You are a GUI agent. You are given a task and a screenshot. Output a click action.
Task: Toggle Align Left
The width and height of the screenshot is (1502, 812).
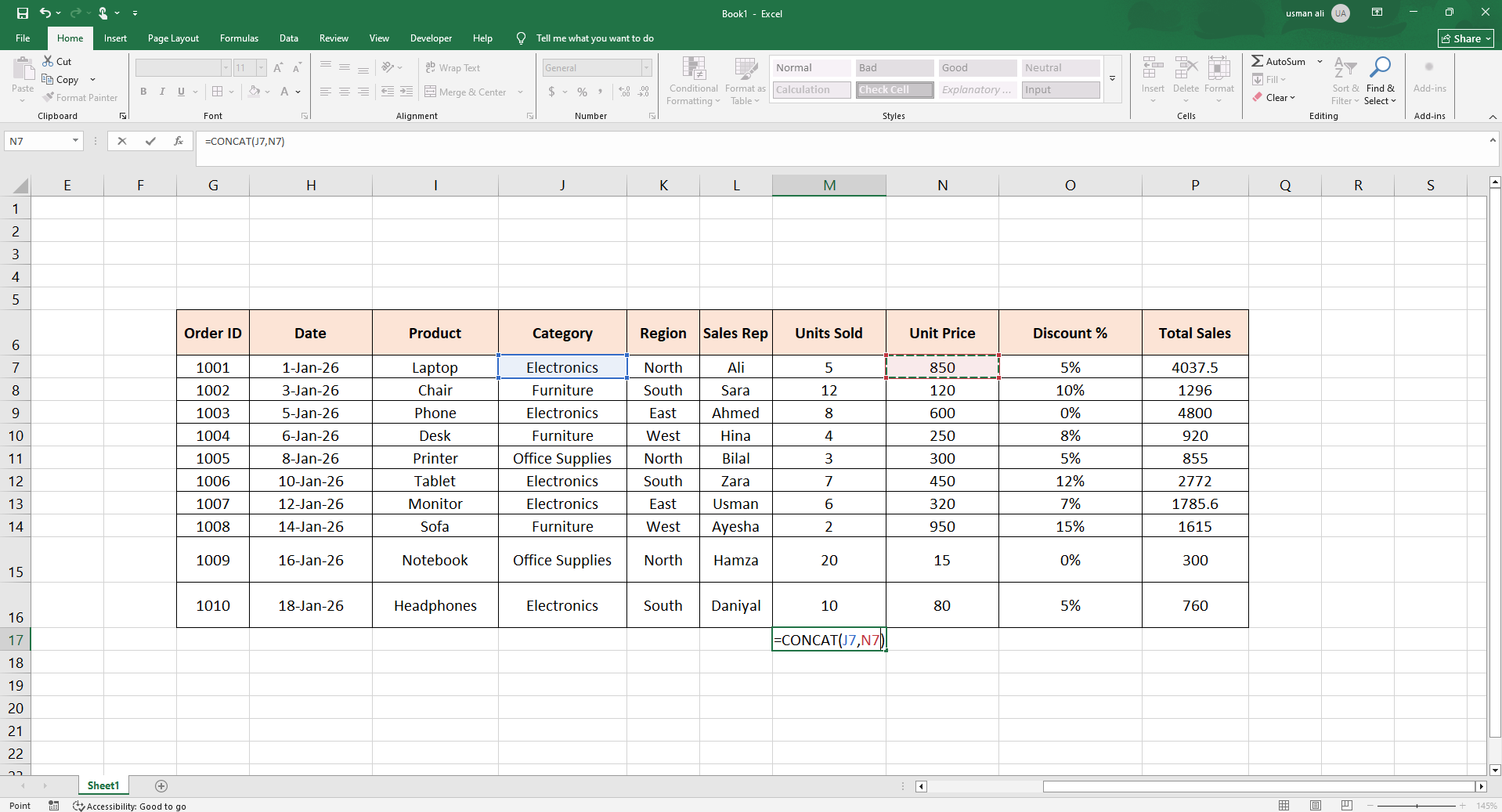tap(326, 92)
